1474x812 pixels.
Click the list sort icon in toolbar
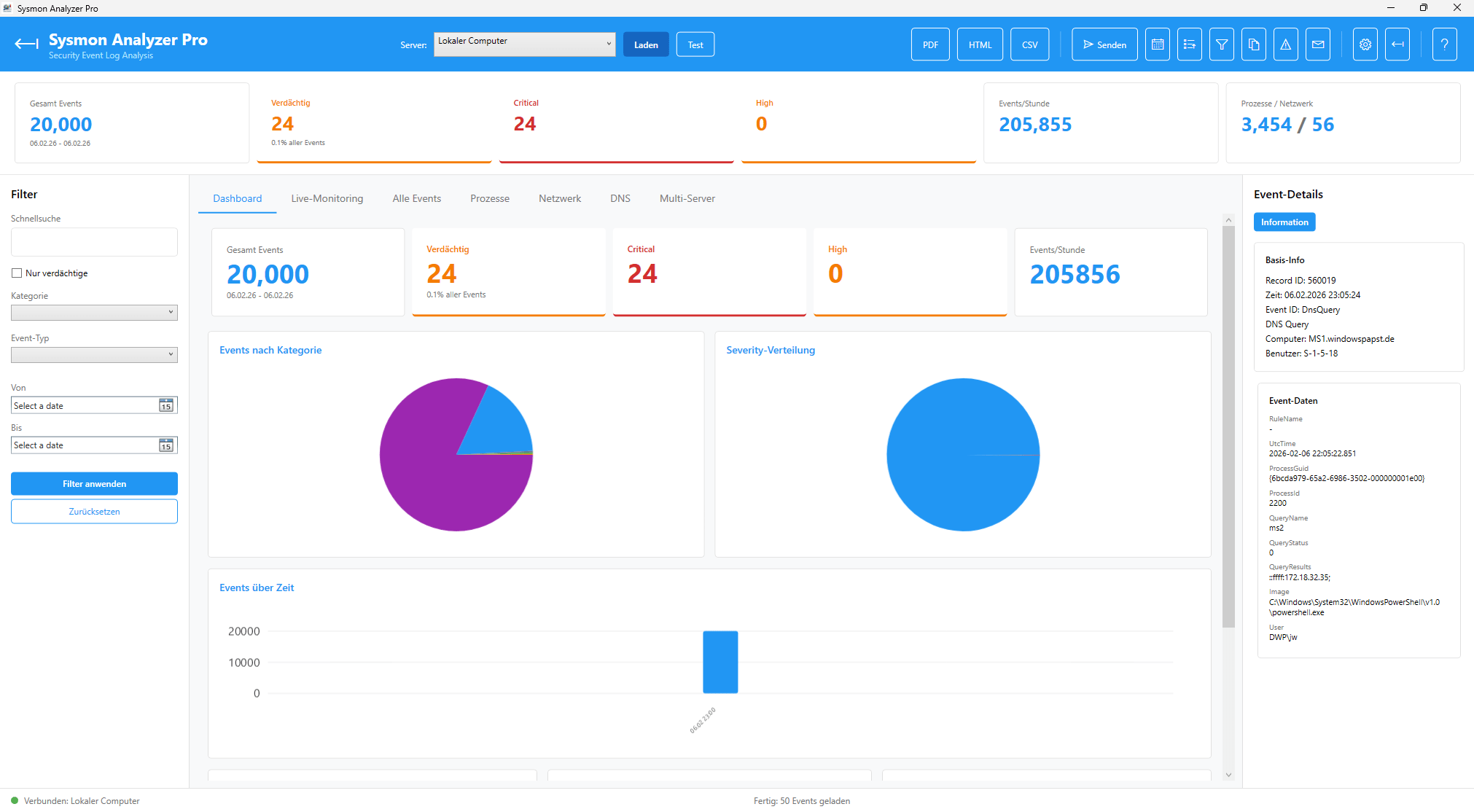[1189, 44]
